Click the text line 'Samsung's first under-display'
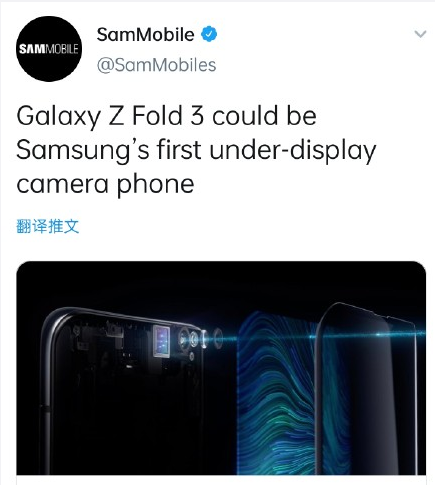 point(196,150)
